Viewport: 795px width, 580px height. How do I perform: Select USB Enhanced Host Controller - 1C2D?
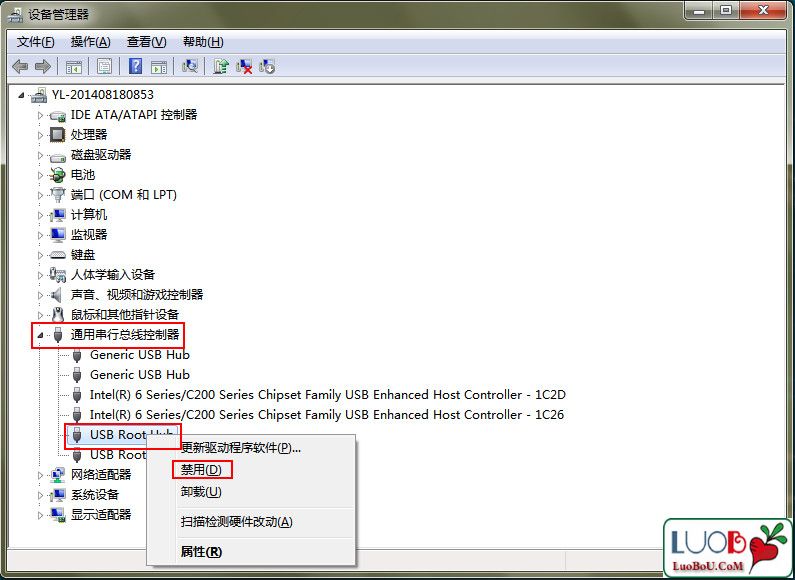327,394
